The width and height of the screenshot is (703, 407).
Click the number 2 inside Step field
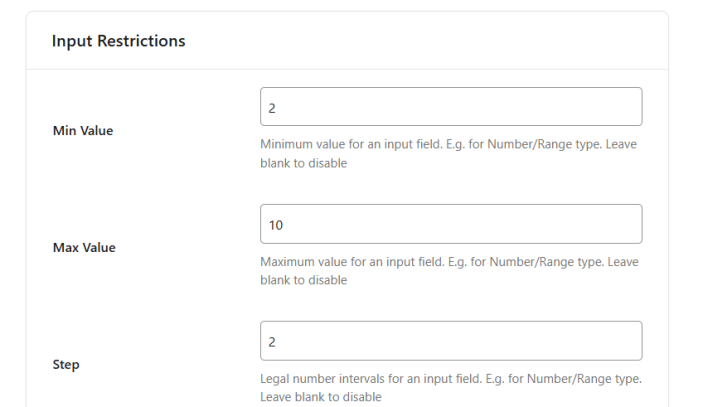(272, 342)
